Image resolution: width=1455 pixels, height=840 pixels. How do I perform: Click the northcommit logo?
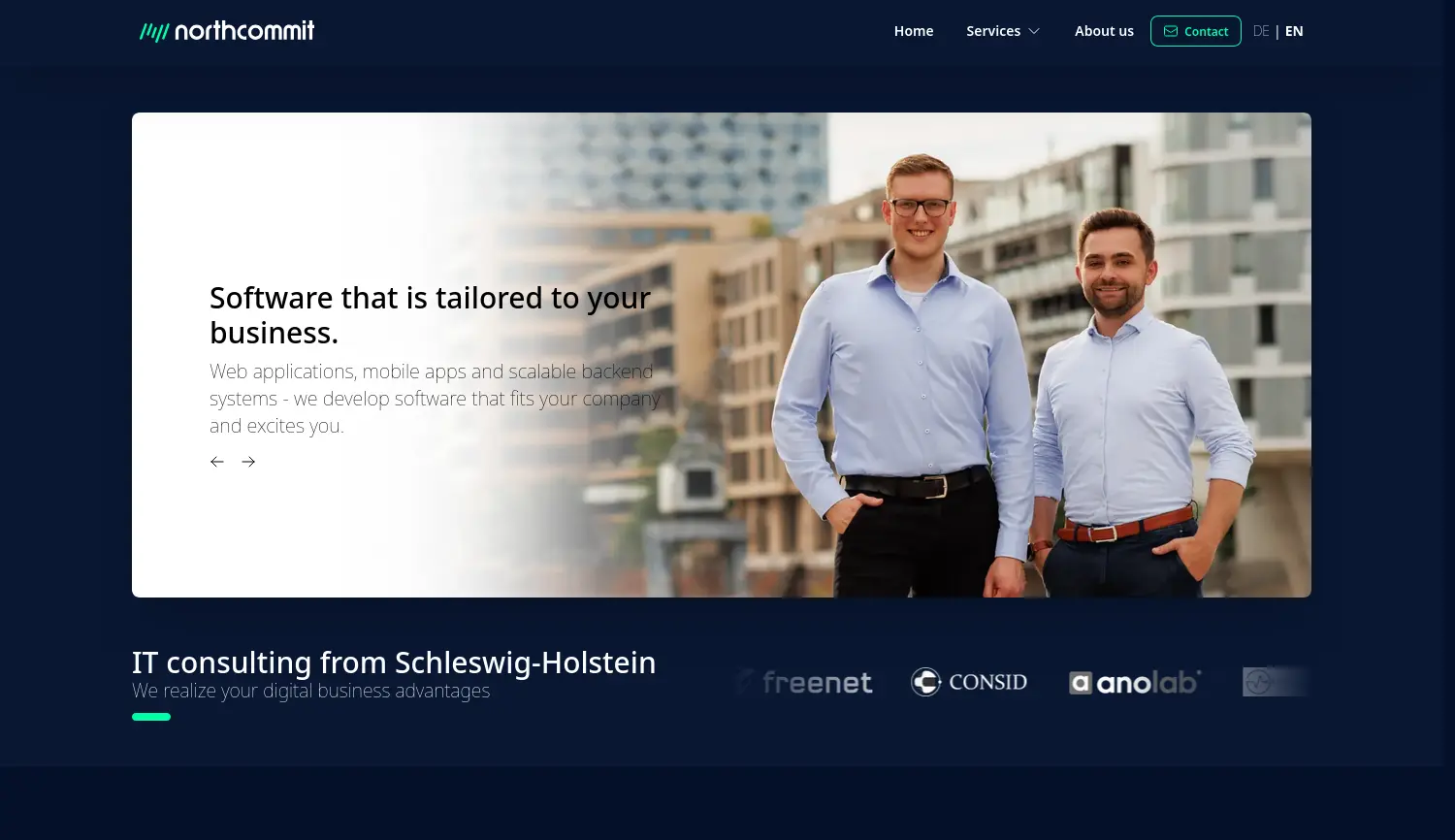coord(227,31)
